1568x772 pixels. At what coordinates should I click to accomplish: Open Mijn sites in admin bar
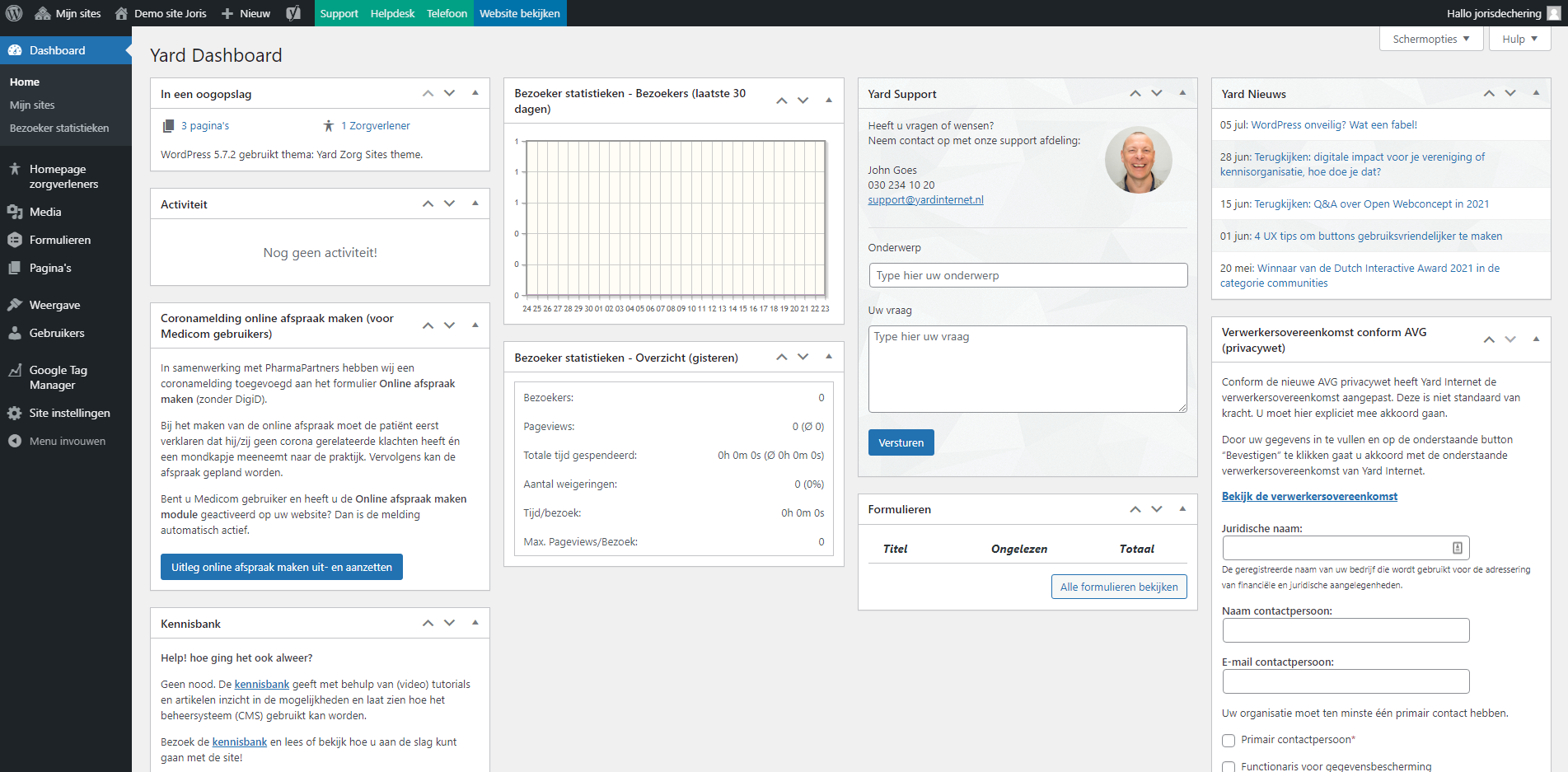coord(68,13)
